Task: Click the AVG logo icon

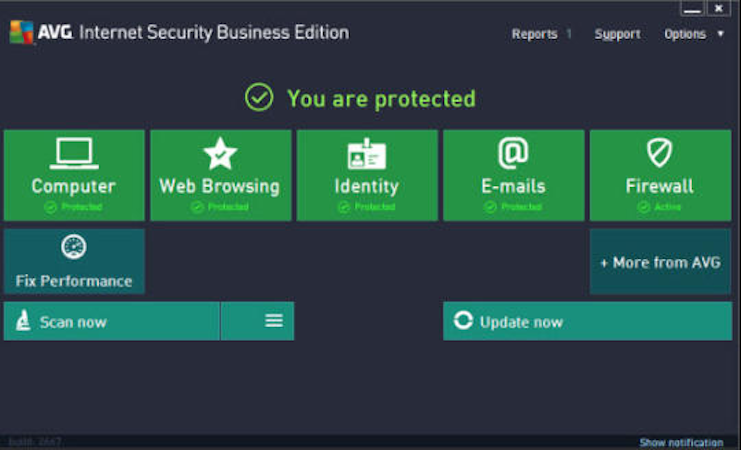Action: pos(22,32)
